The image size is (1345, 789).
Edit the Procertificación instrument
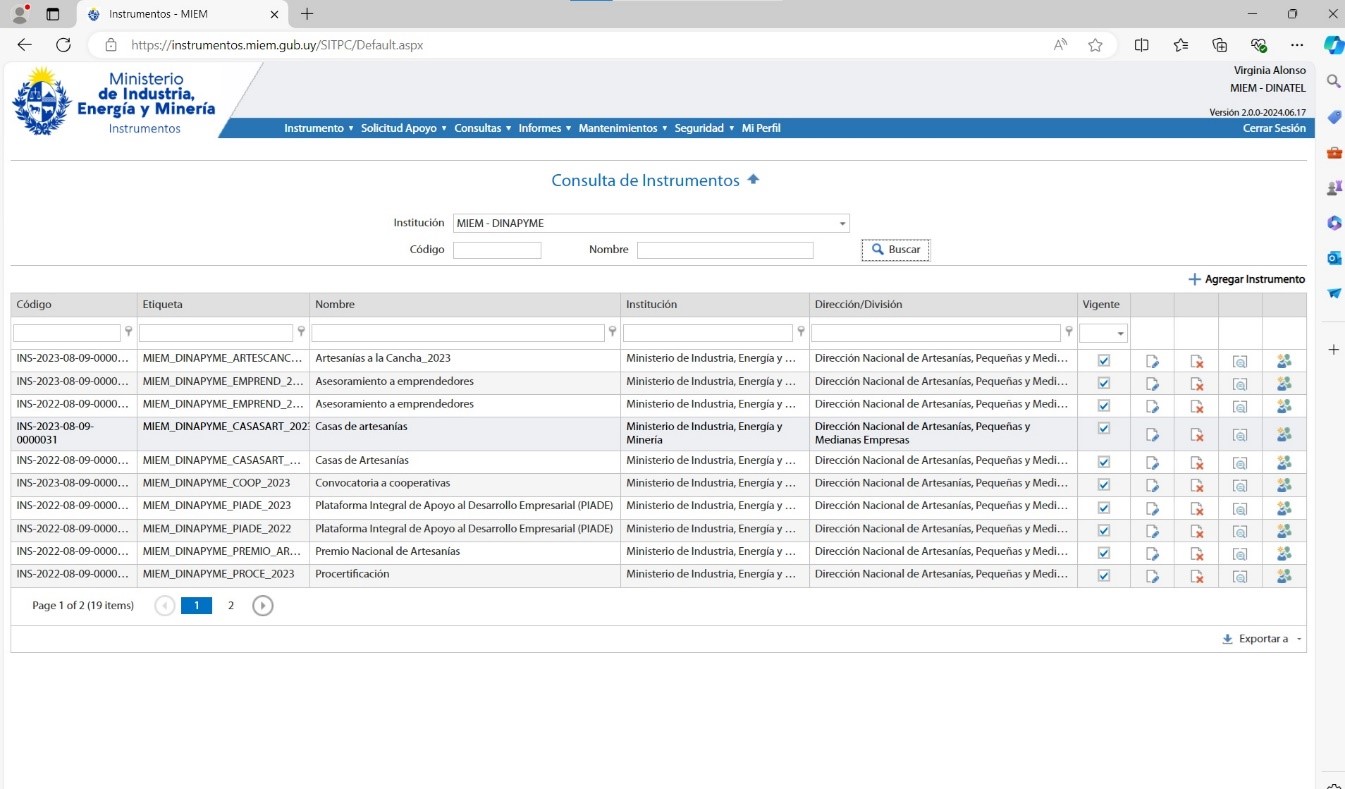(x=1152, y=576)
